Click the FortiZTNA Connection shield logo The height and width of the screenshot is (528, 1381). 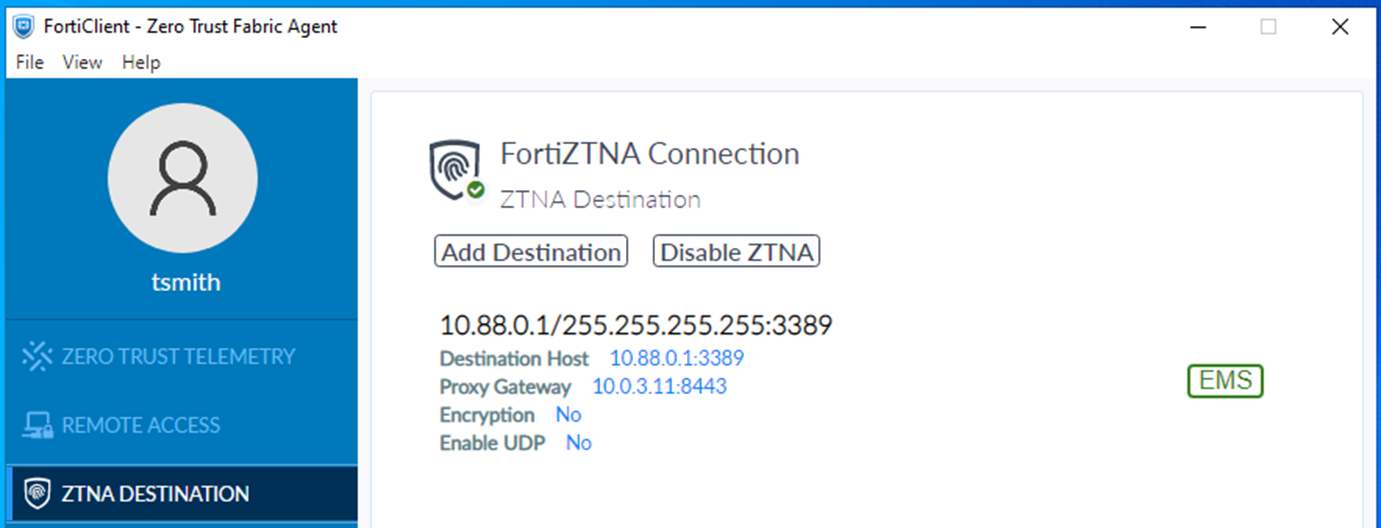point(452,169)
